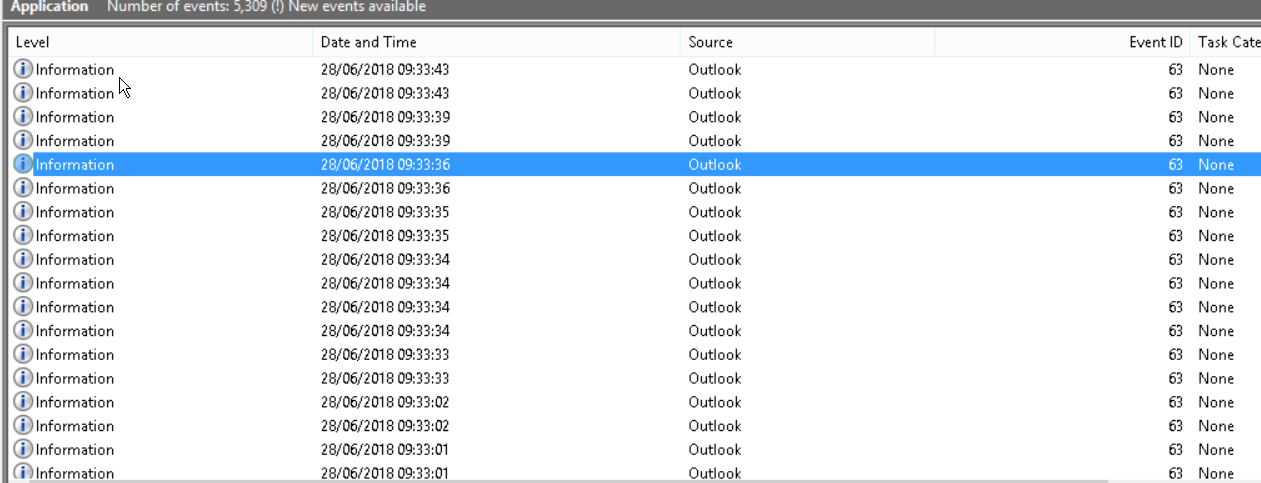Viewport: 1261px width, 483px height.
Task: Click the info icon of the first 09:33:39 row
Action: (23, 117)
